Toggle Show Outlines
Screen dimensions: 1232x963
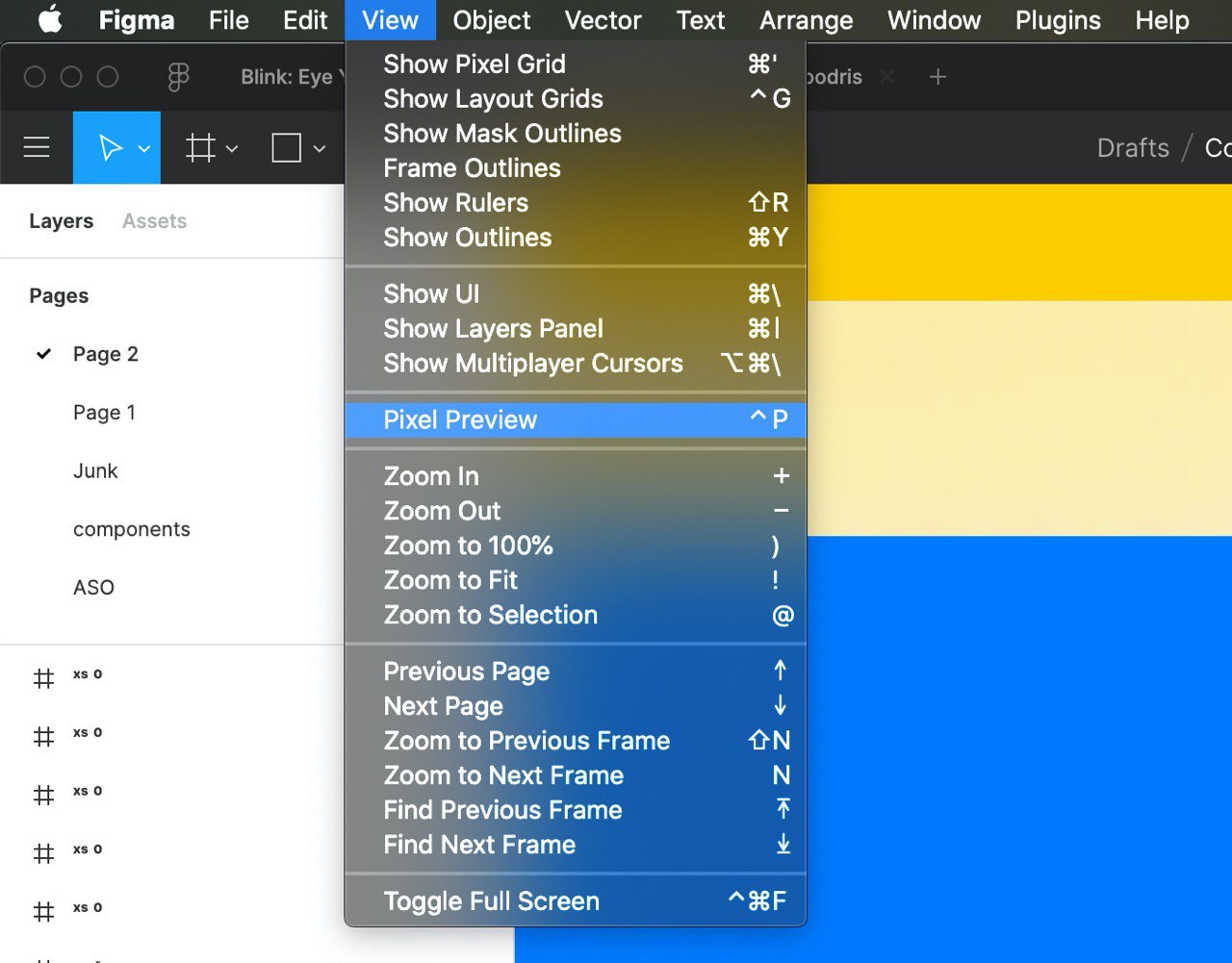coord(576,238)
